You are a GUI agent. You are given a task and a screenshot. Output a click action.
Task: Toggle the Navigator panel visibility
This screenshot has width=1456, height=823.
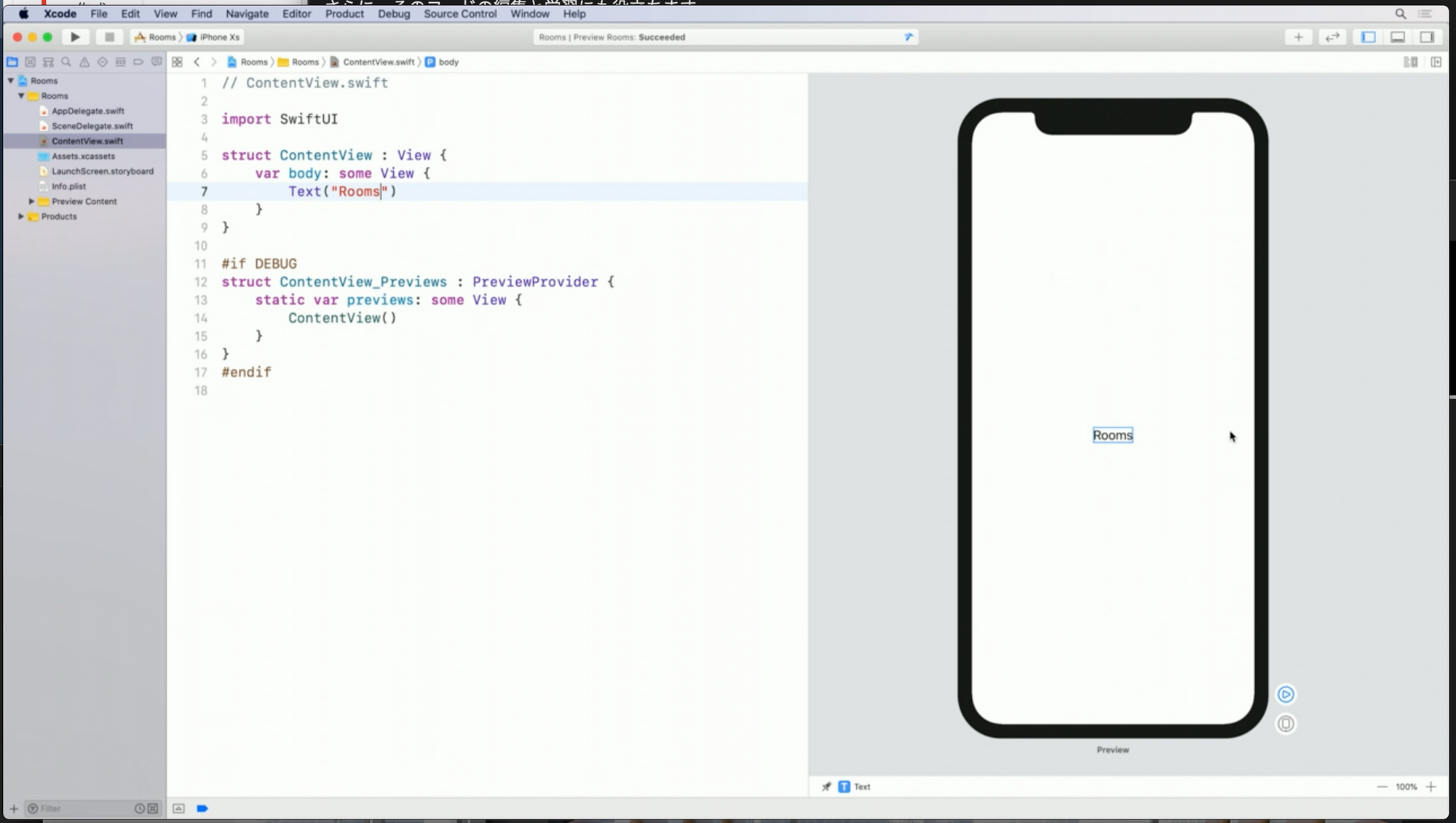coord(1368,37)
